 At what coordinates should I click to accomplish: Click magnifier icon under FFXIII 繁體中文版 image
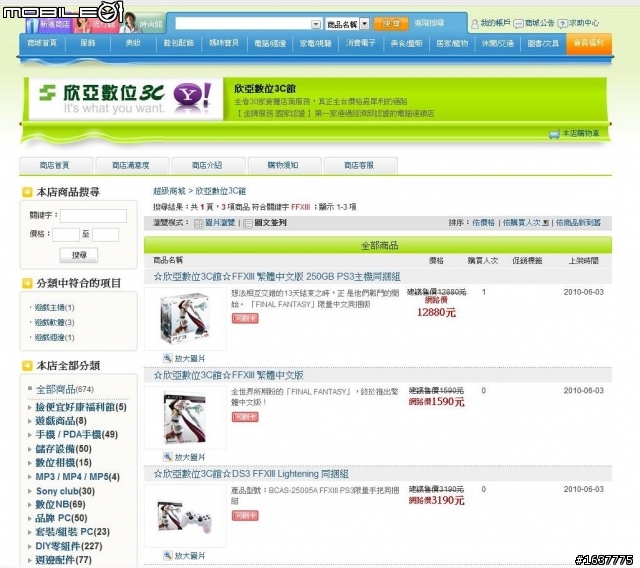coord(167,457)
